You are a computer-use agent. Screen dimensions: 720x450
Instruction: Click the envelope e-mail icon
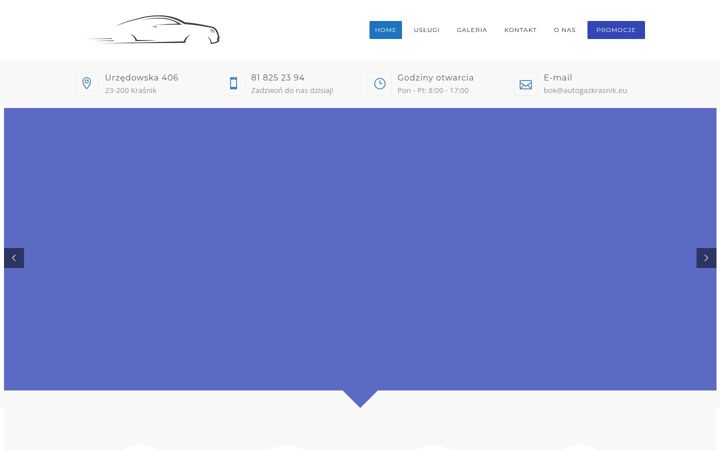pos(525,84)
